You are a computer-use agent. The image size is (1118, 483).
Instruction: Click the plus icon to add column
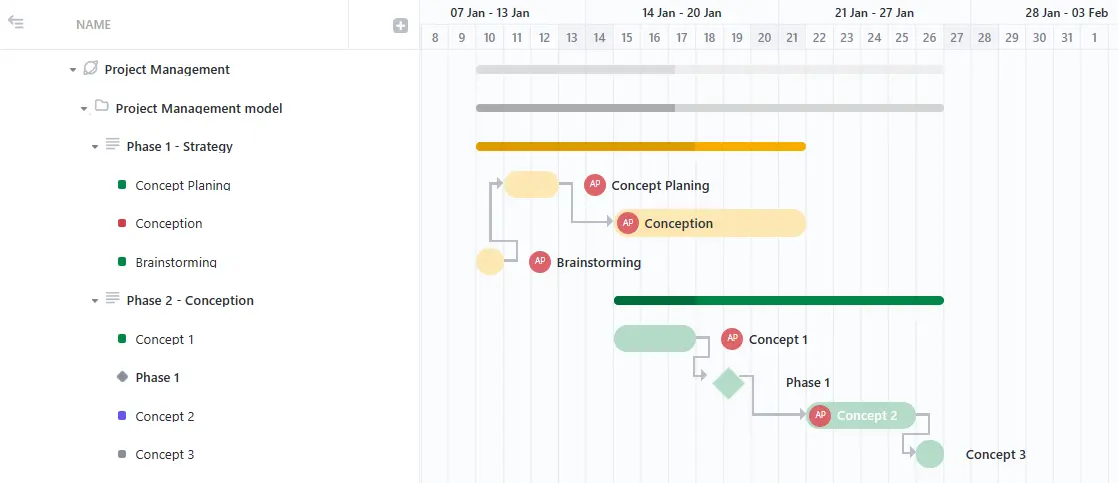401,26
